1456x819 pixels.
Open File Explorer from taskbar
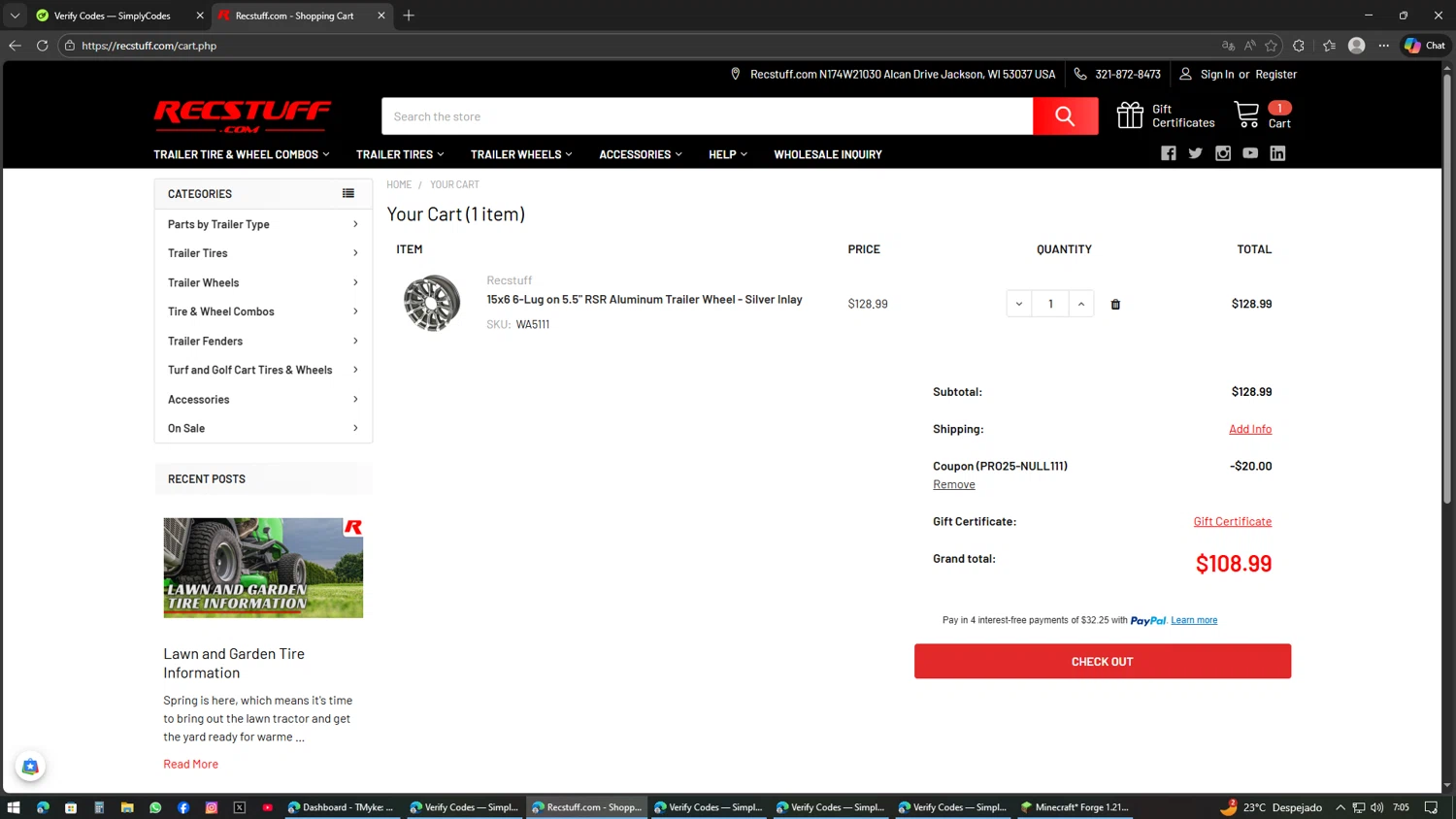coord(127,807)
